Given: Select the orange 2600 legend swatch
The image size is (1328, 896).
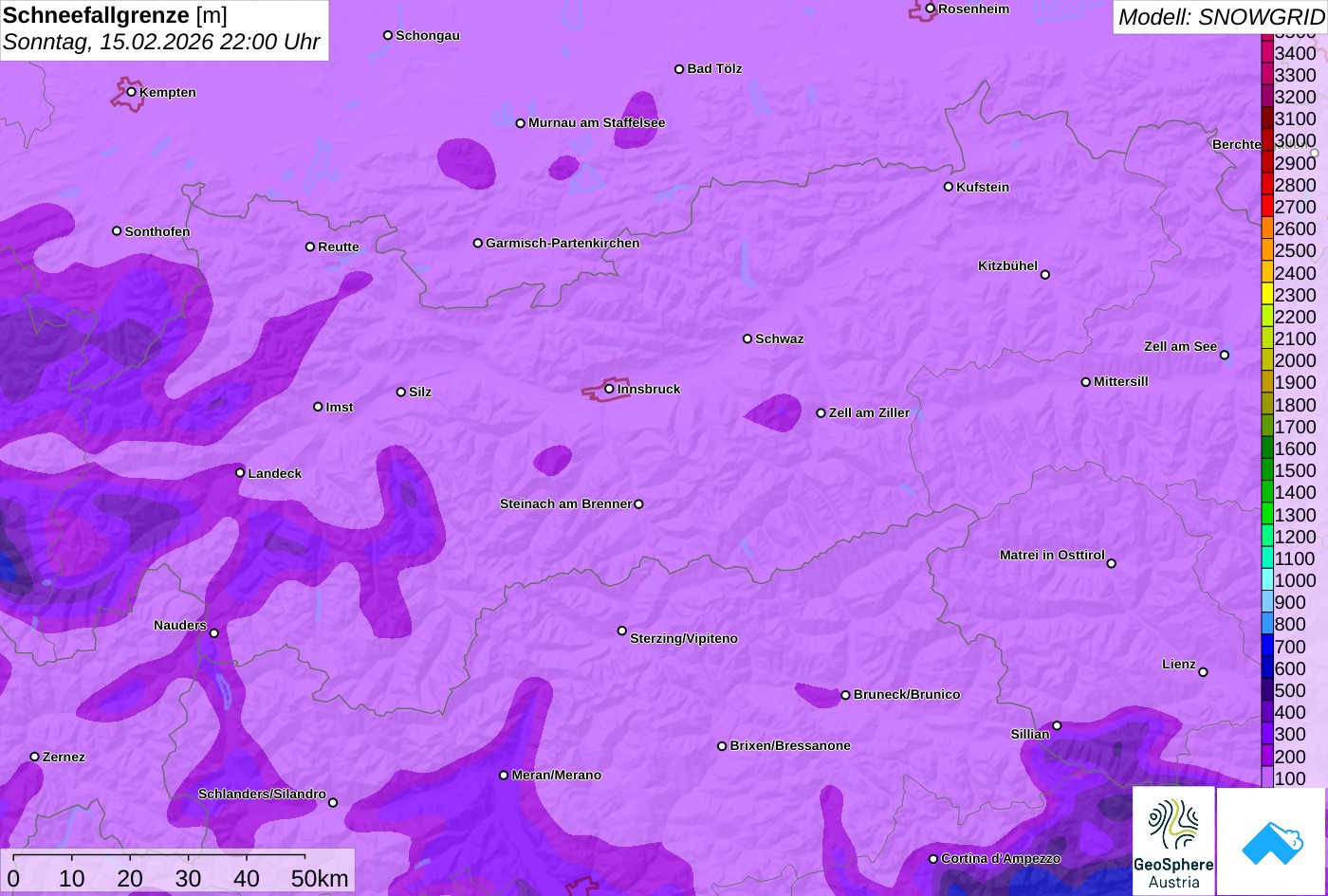Looking at the screenshot, I should tap(1266, 229).
